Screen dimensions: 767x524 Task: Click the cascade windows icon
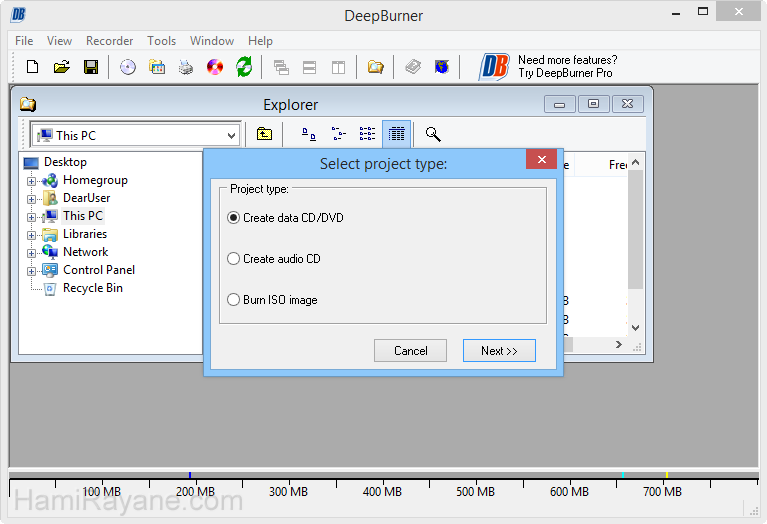coord(281,67)
